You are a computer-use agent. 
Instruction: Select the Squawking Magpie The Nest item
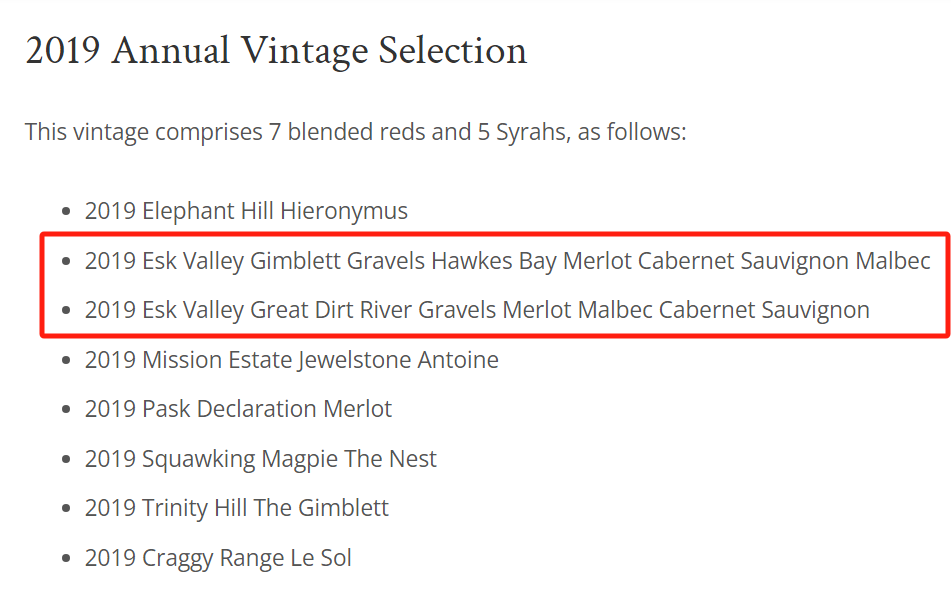(260, 459)
